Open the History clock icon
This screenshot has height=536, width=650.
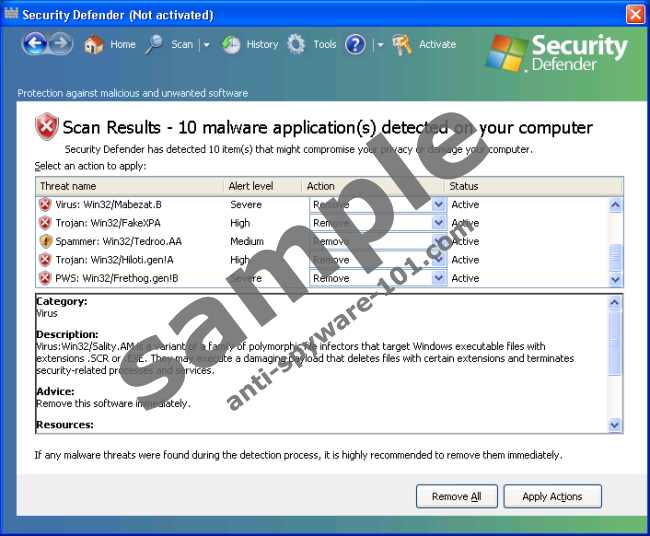point(231,45)
